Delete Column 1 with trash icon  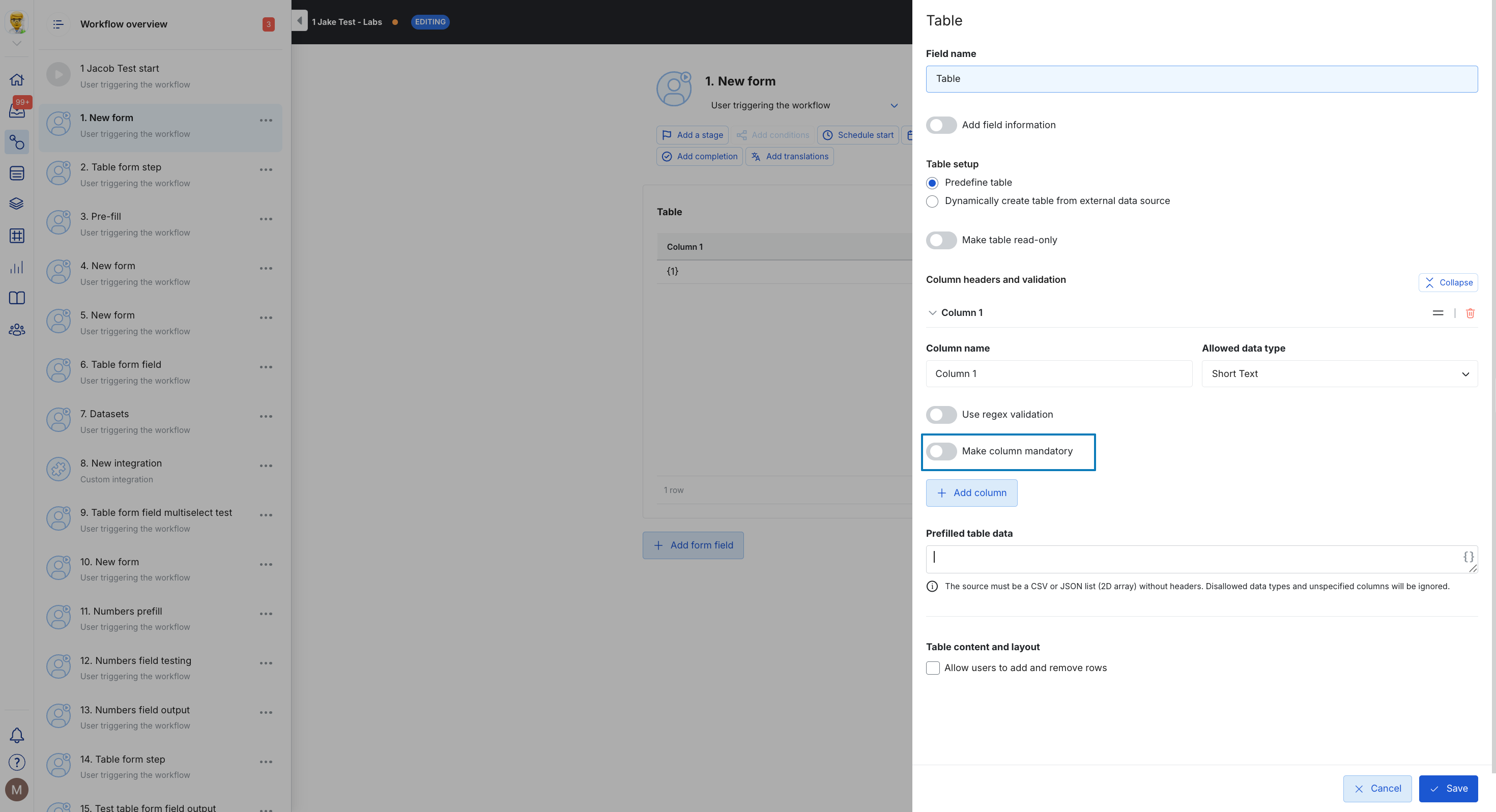pos(1470,313)
